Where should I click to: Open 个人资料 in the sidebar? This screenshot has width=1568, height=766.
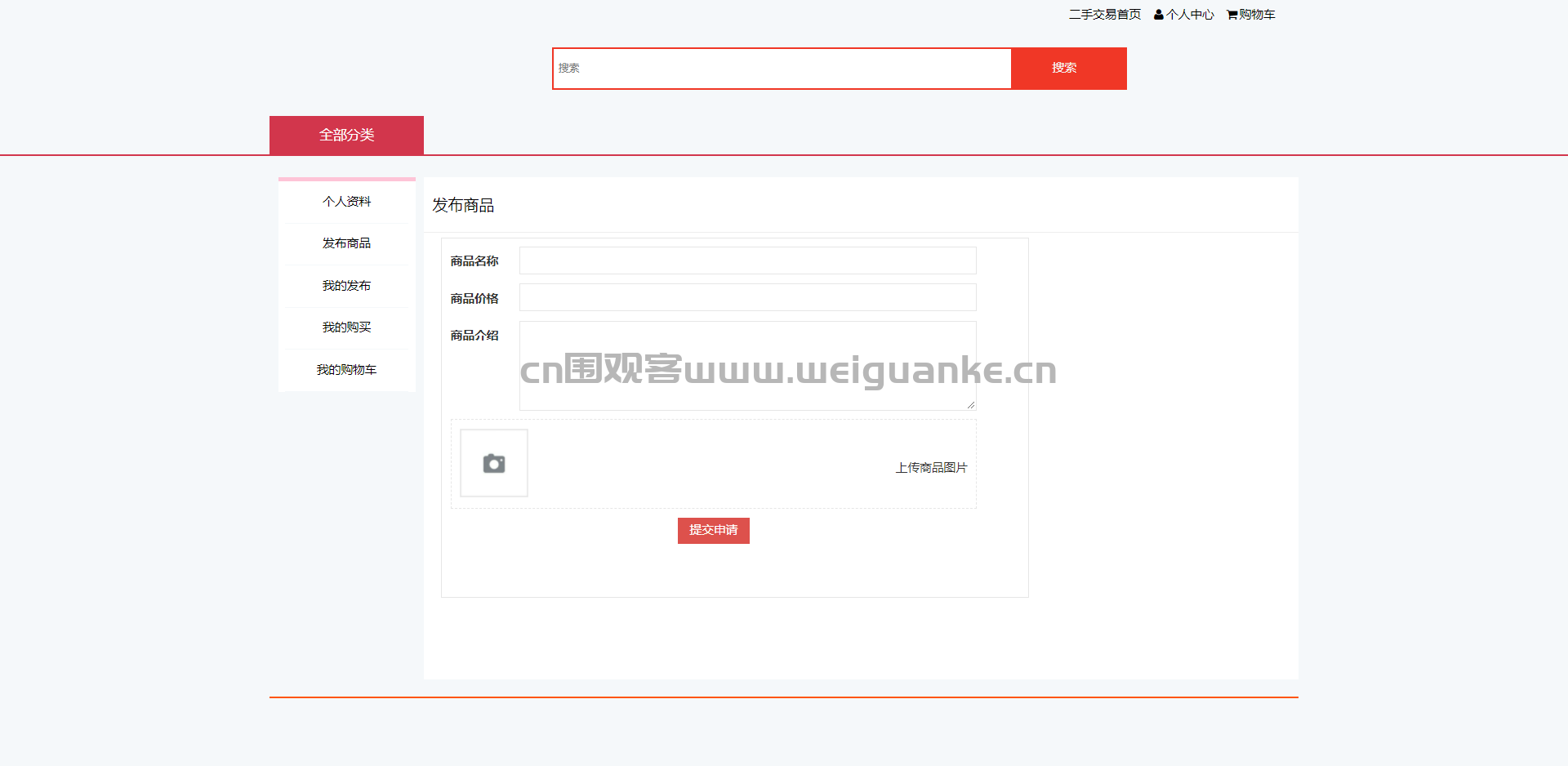[346, 202]
